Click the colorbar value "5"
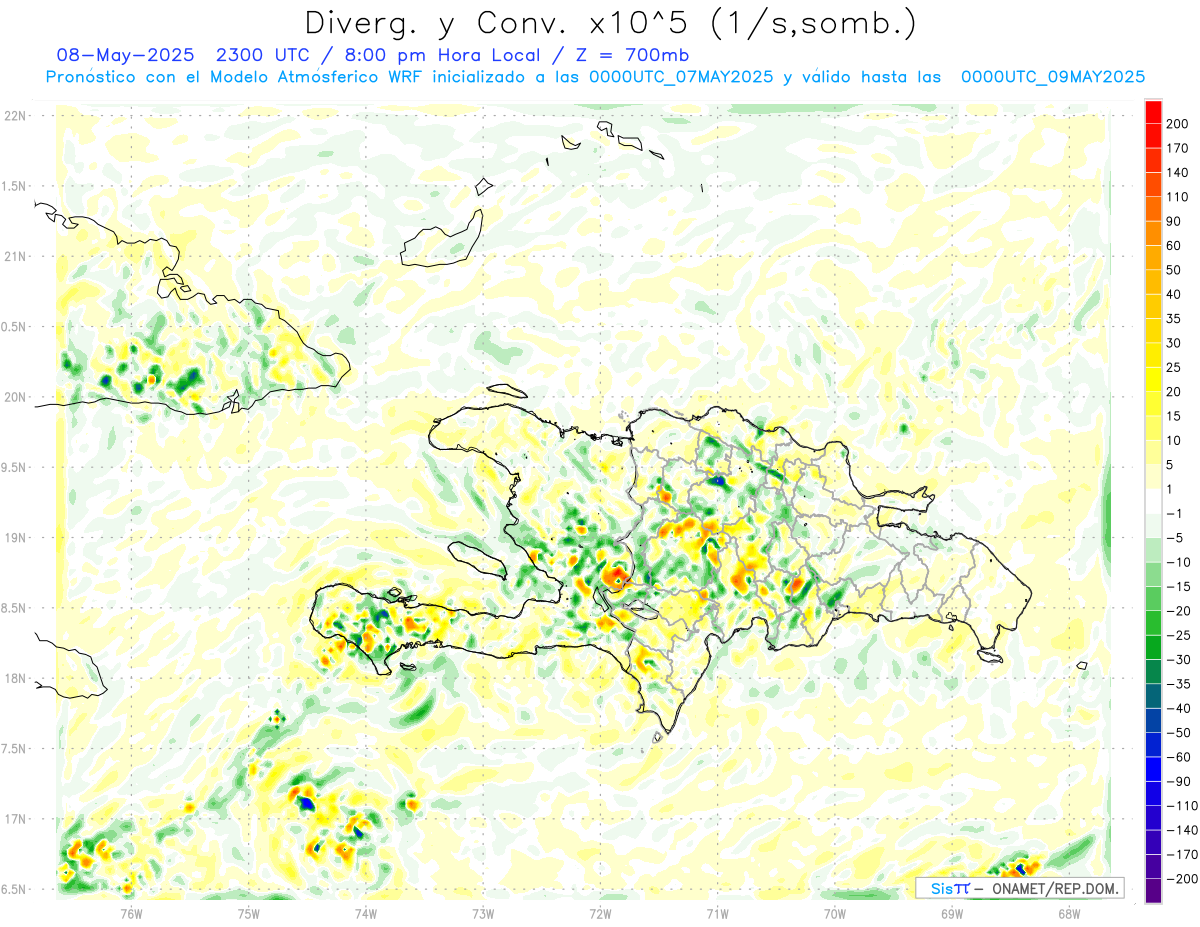 click(1170, 465)
